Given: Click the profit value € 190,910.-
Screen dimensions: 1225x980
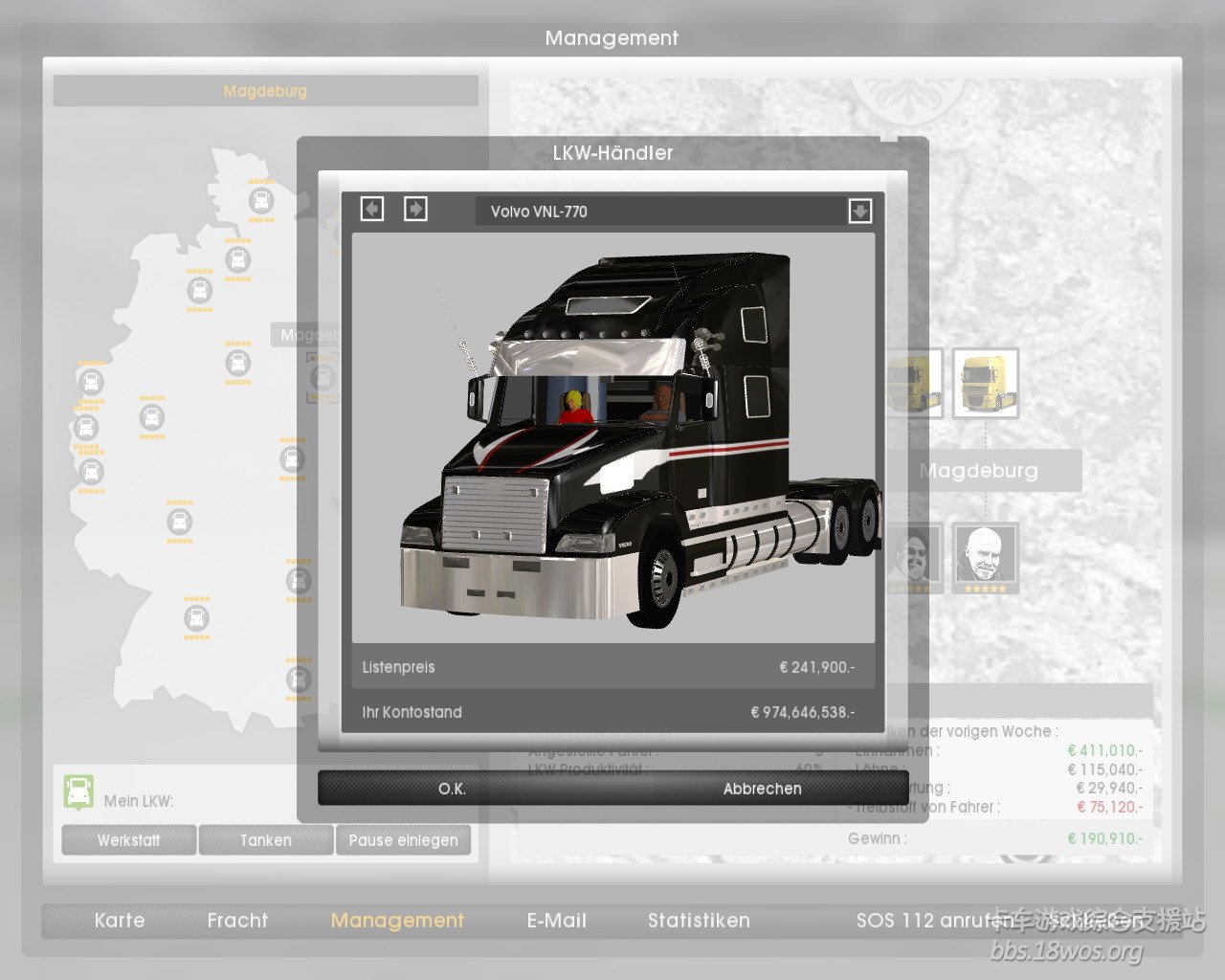Looking at the screenshot, I should pyautogui.click(x=1104, y=838).
